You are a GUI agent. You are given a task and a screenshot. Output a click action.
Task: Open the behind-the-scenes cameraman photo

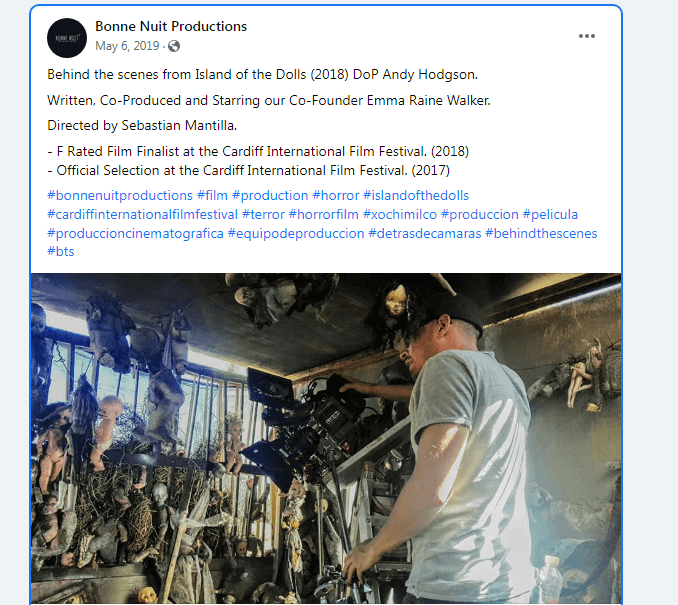click(x=326, y=439)
